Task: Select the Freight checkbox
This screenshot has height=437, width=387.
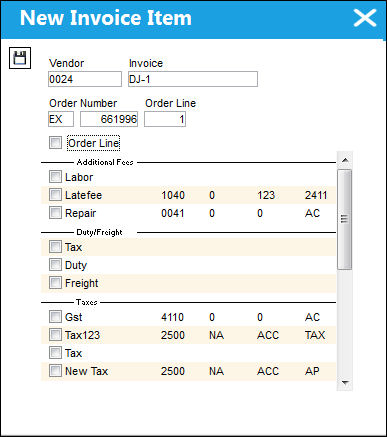Action: (55, 283)
